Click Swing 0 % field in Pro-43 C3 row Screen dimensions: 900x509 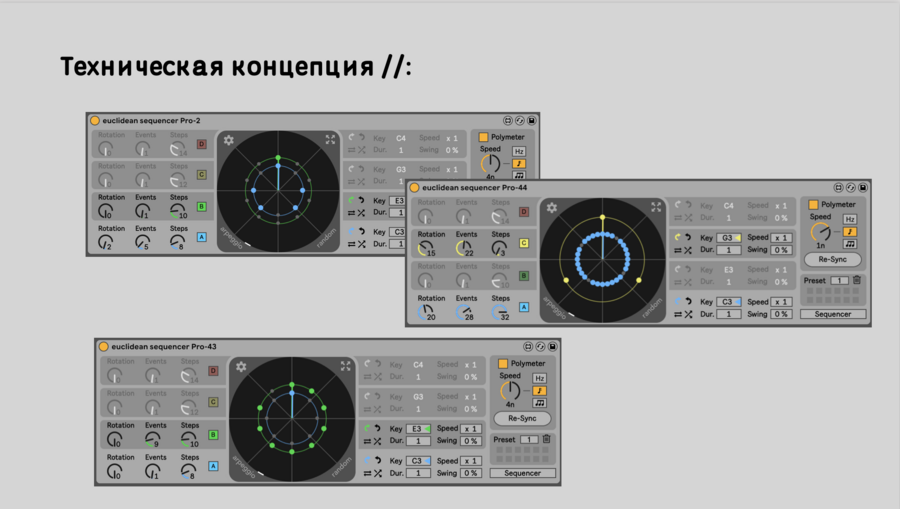point(471,473)
